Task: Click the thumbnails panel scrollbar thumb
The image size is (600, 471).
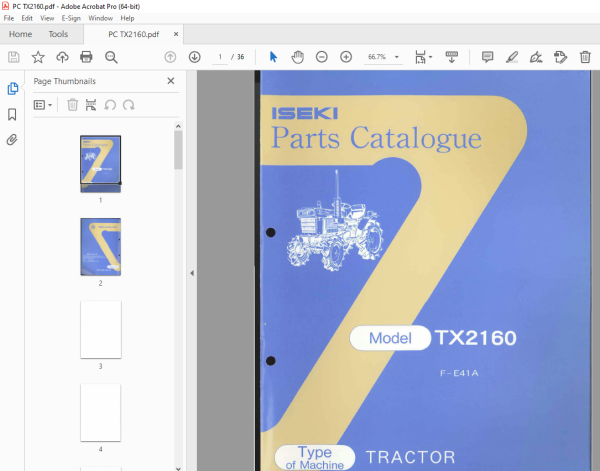Action: [x=178, y=150]
